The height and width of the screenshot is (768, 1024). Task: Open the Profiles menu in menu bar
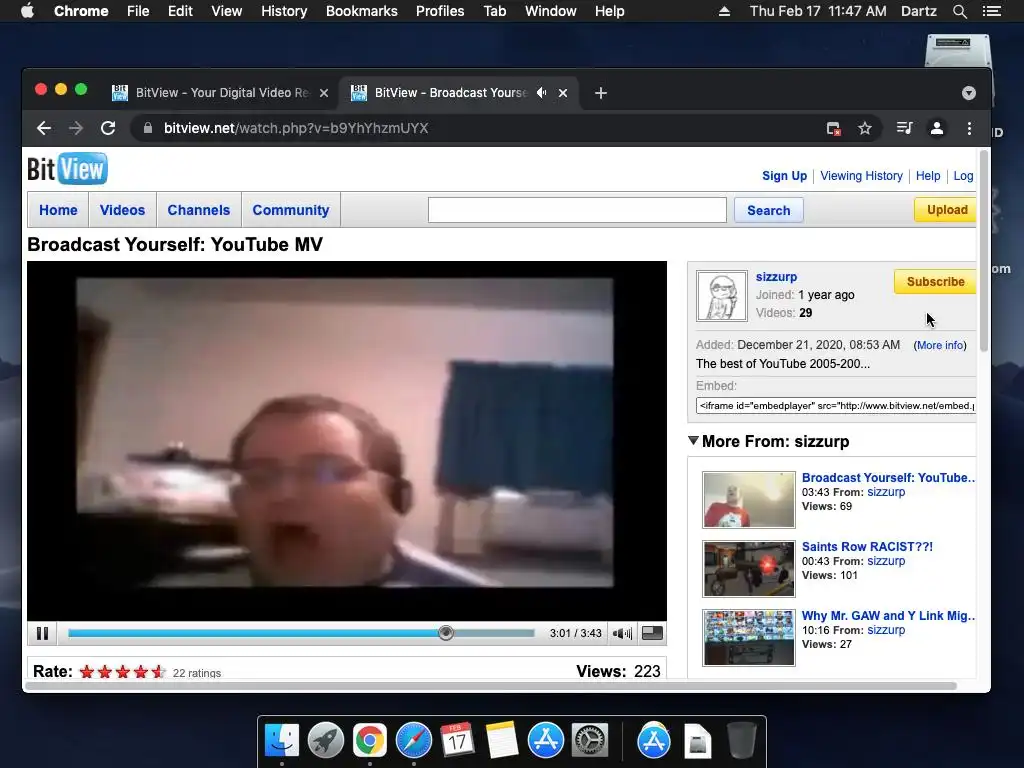440,11
